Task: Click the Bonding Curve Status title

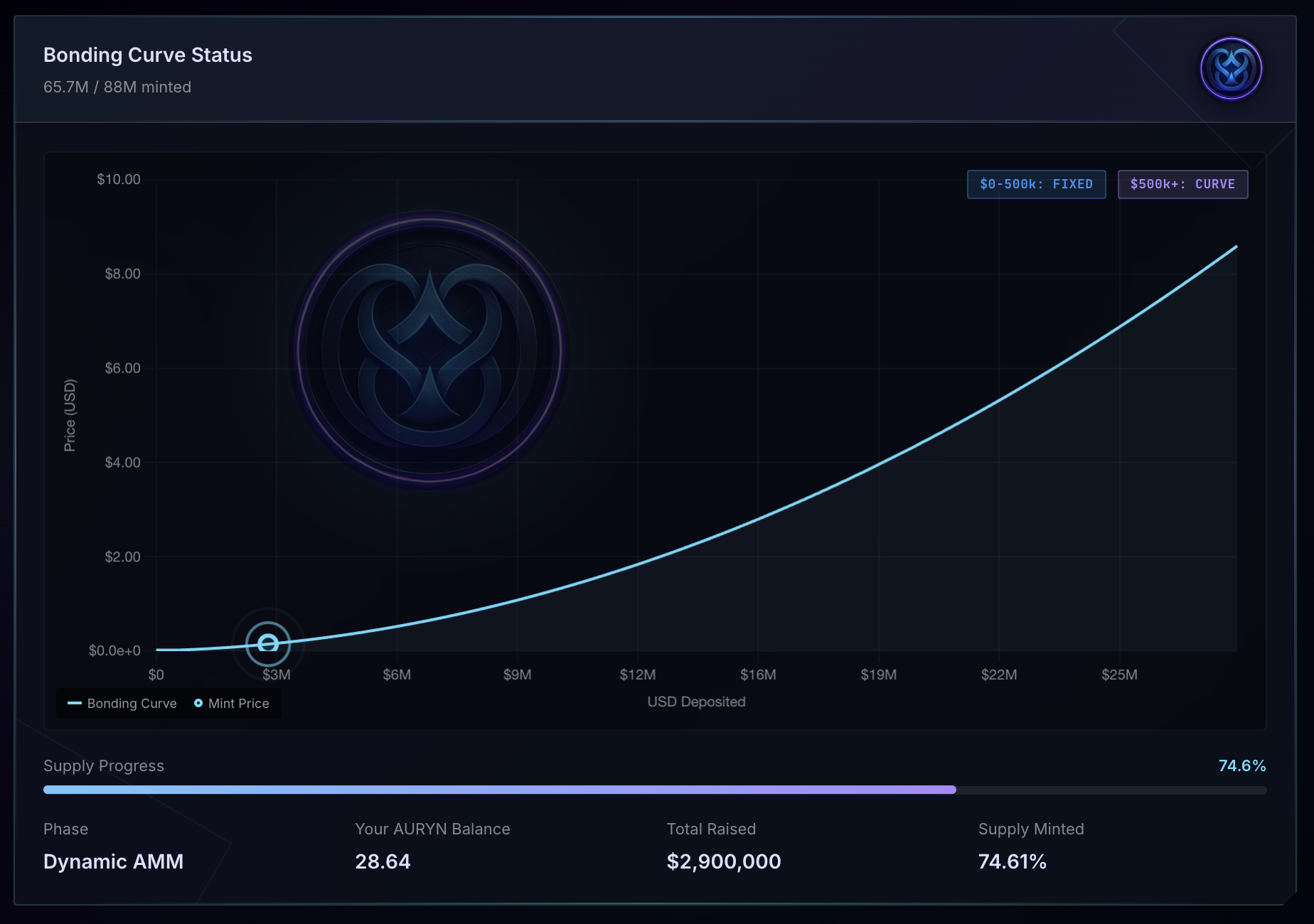Action: click(x=148, y=55)
